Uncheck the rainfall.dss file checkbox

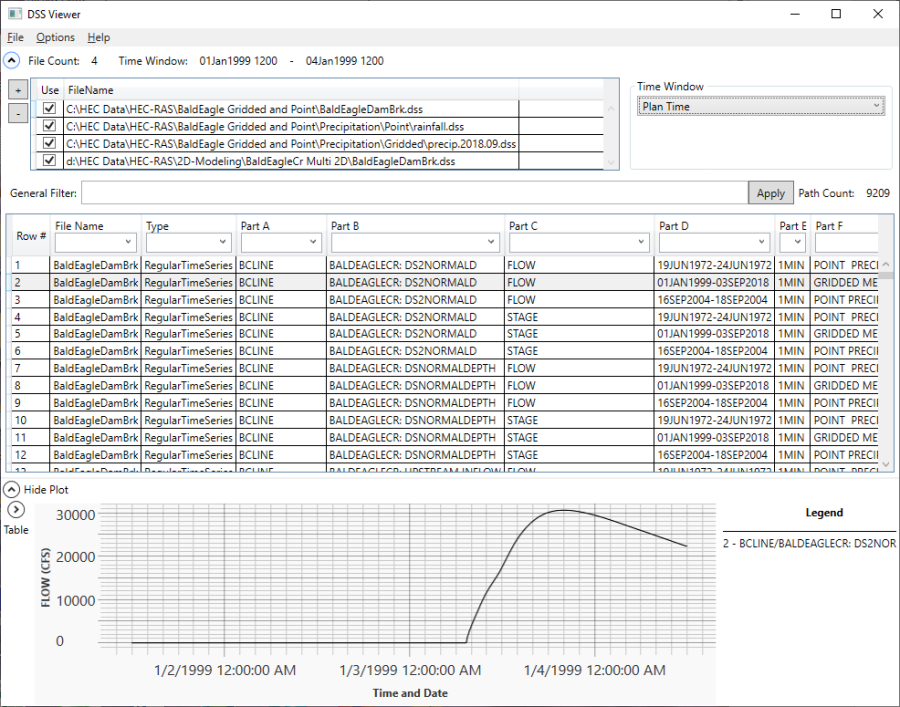click(x=49, y=126)
